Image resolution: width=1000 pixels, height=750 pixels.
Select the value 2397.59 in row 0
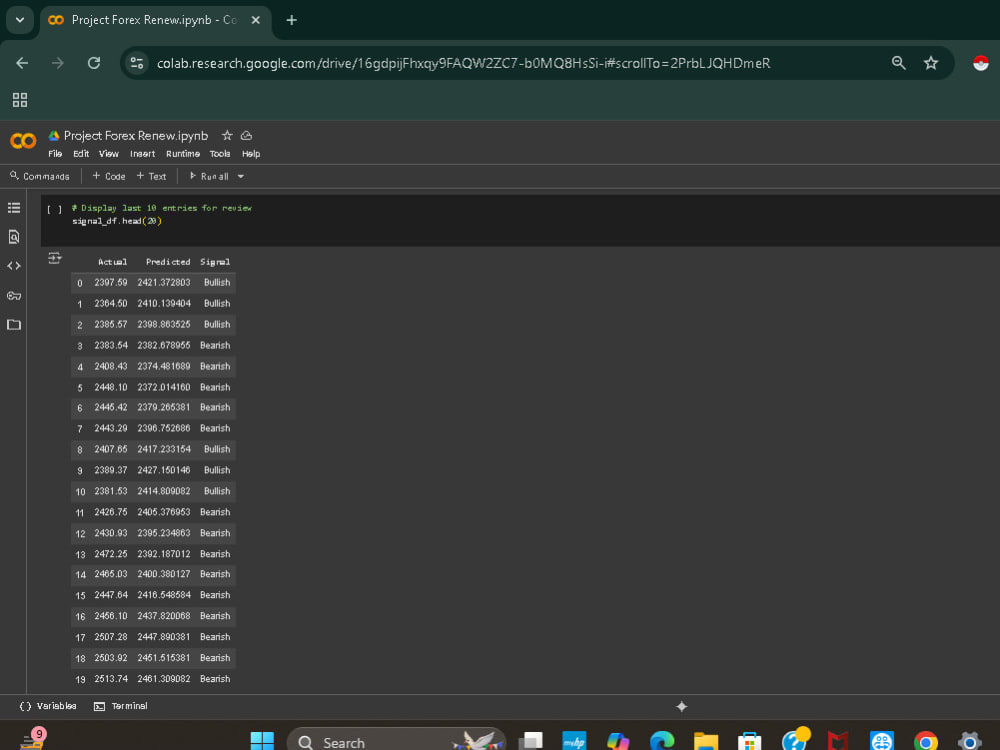(x=111, y=283)
